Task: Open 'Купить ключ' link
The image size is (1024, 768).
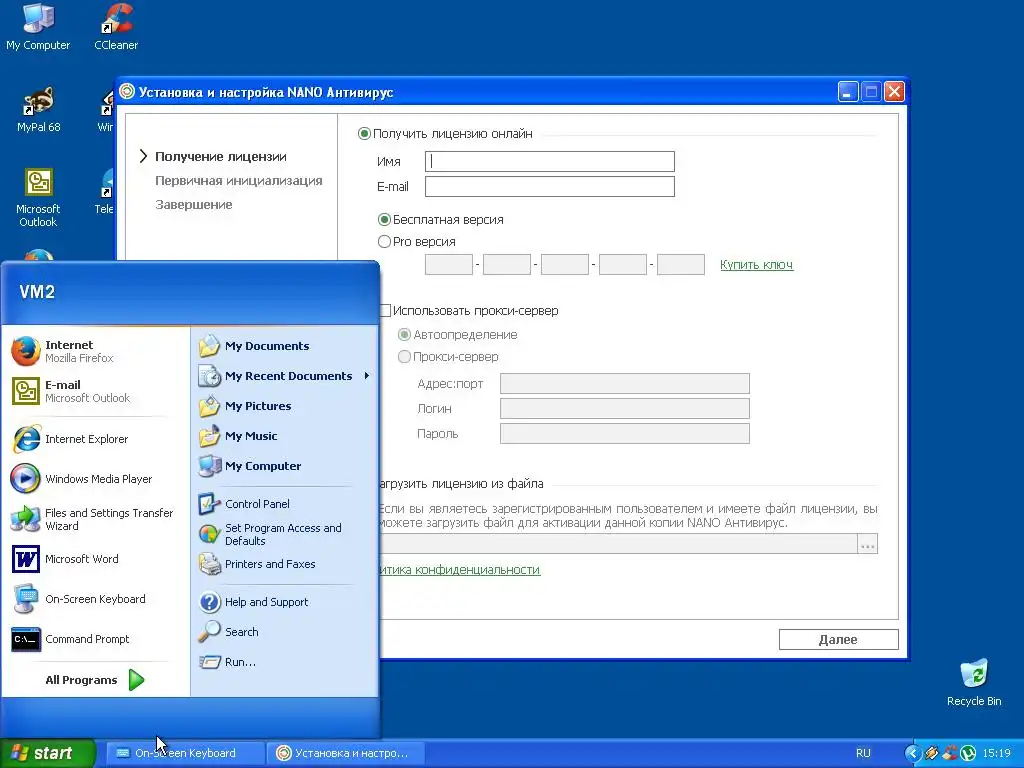Action: coord(756,264)
